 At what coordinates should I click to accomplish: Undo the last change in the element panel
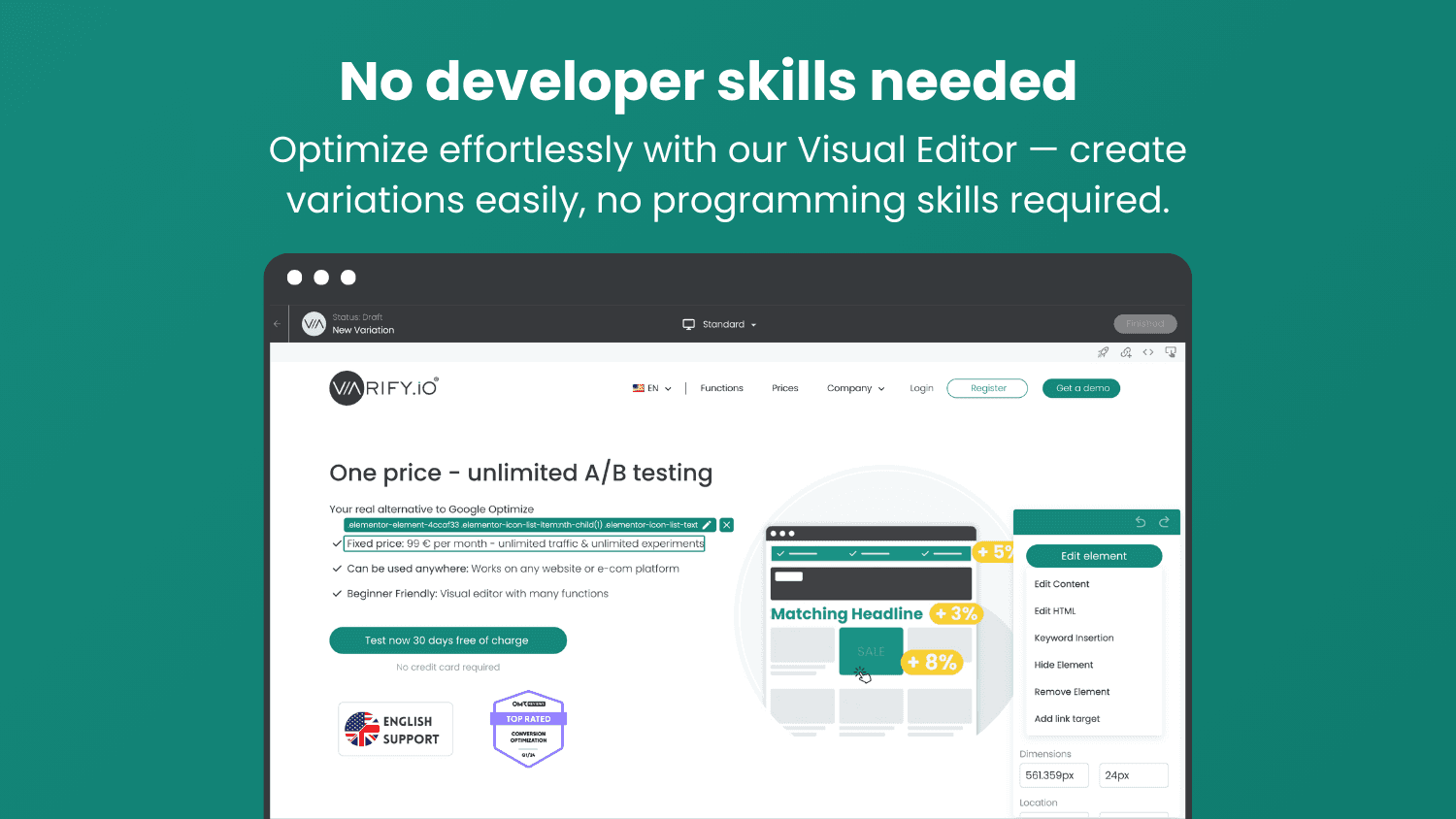point(1140,521)
